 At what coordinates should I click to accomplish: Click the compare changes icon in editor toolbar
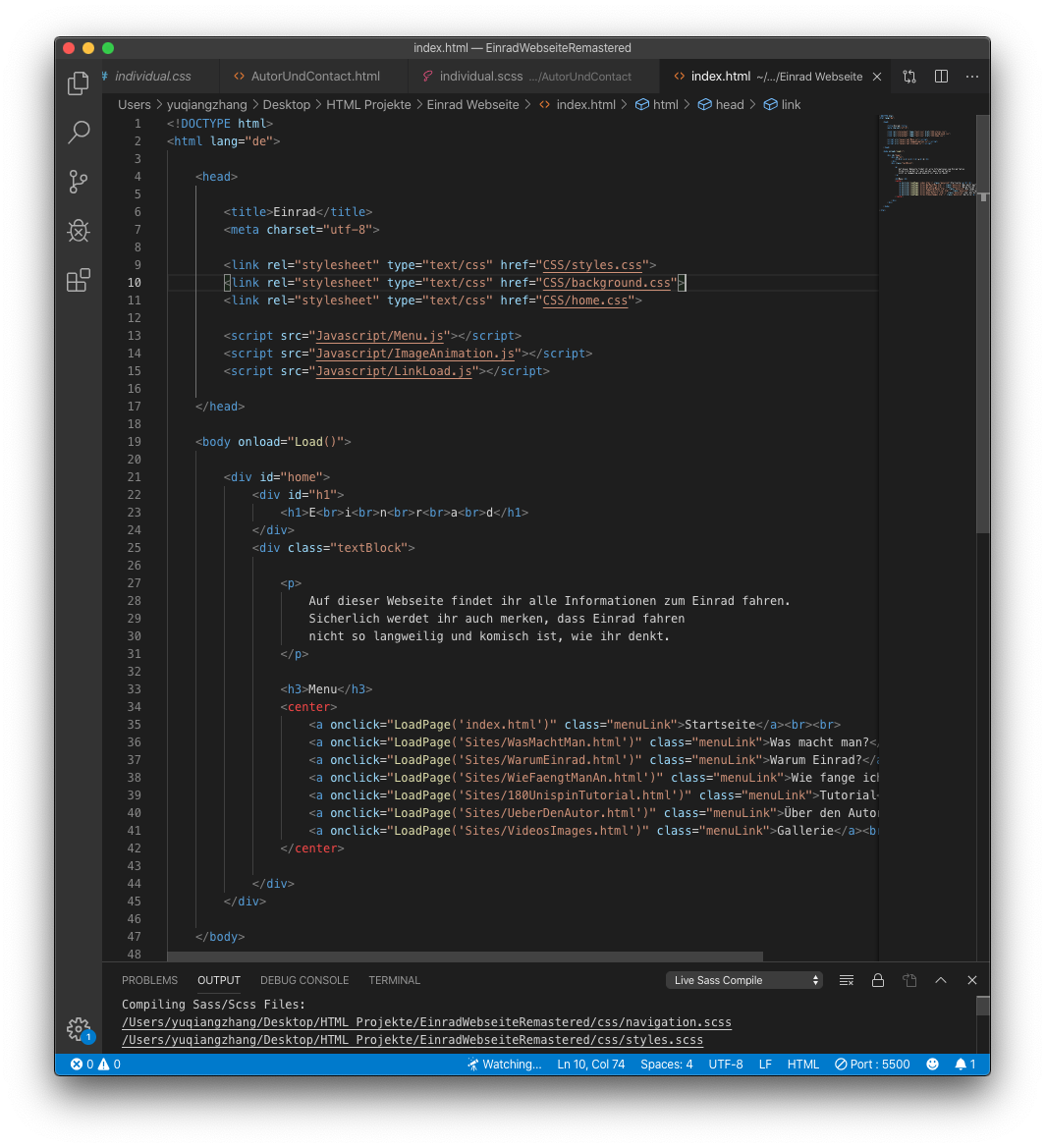point(908,77)
